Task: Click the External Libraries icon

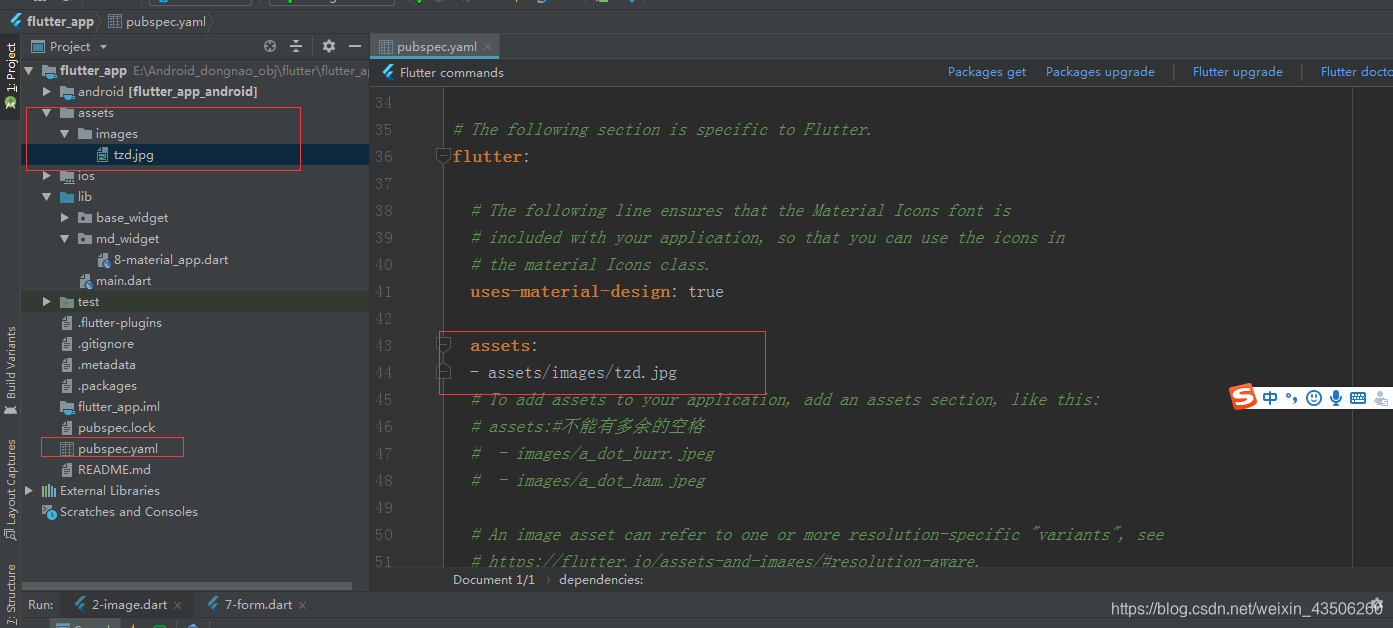Action: point(48,491)
